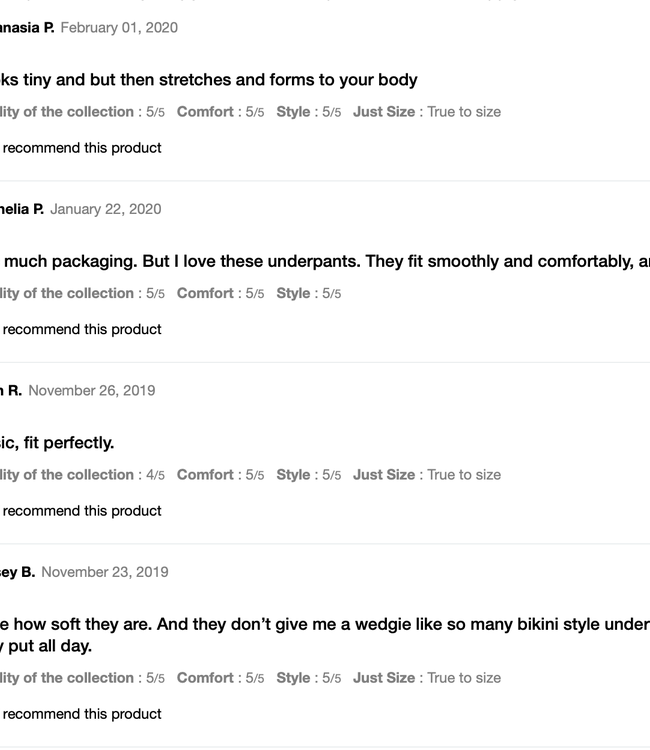Click 'recommend this product' under November 26 review
The width and height of the screenshot is (650, 750).
pos(82,511)
